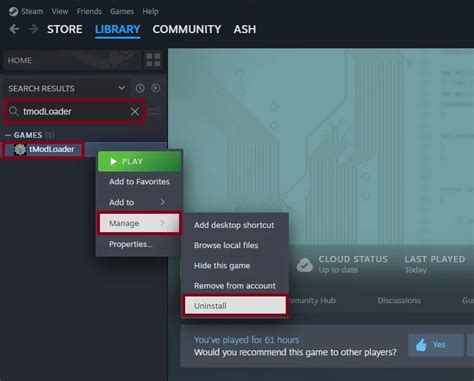This screenshot has width=474, height=381.
Task: Open the advanced filter sliders icon
Action: pyautogui.click(x=154, y=111)
